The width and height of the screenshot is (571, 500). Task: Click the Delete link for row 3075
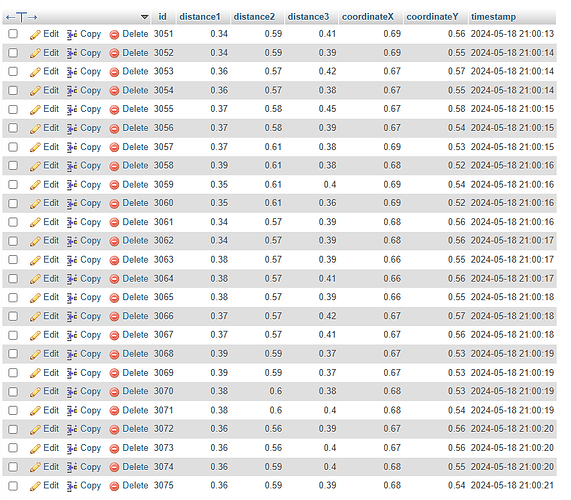pyautogui.click(x=135, y=485)
